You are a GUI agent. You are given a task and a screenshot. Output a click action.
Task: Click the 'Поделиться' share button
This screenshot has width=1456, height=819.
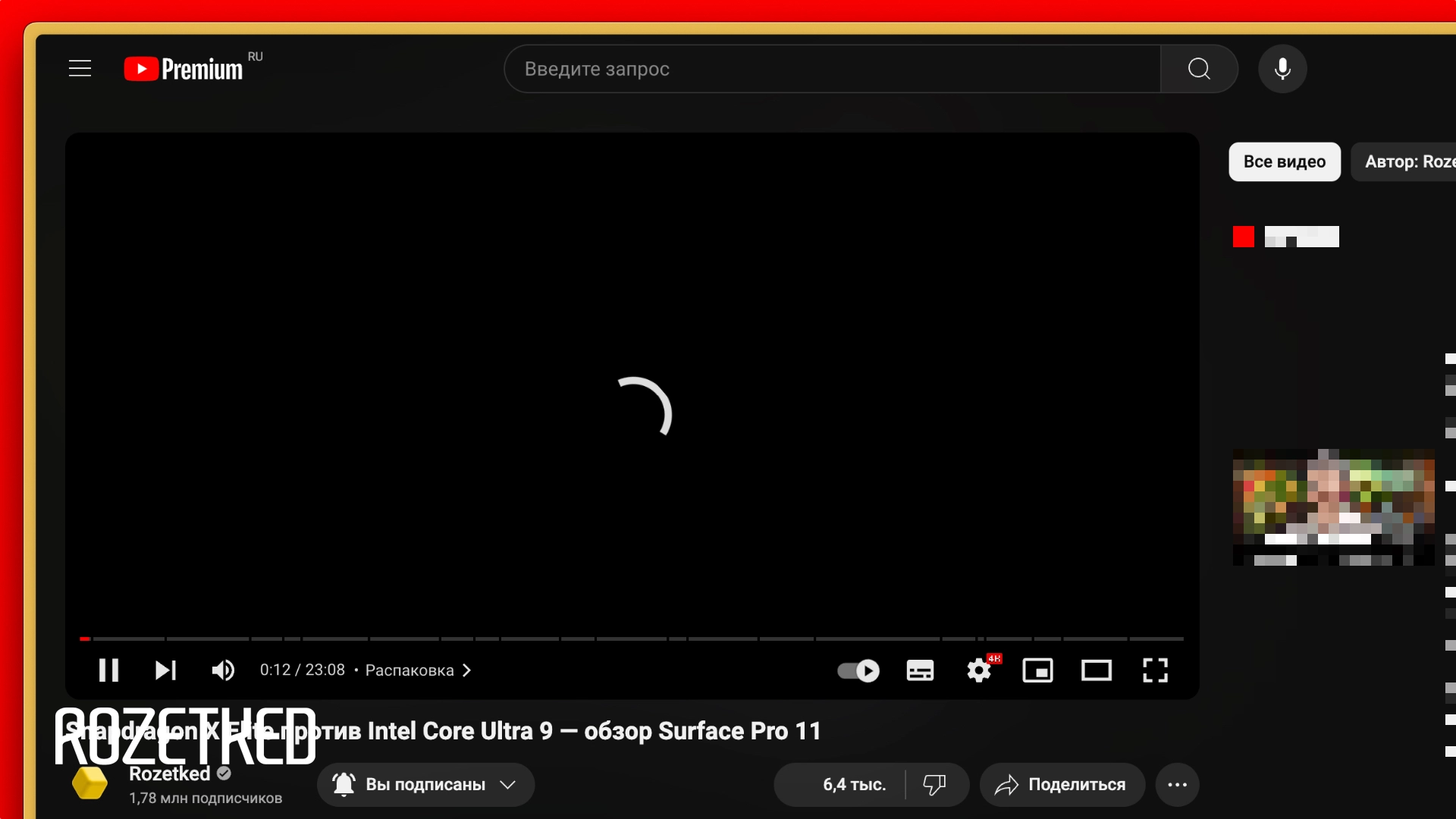[x=1062, y=785]
